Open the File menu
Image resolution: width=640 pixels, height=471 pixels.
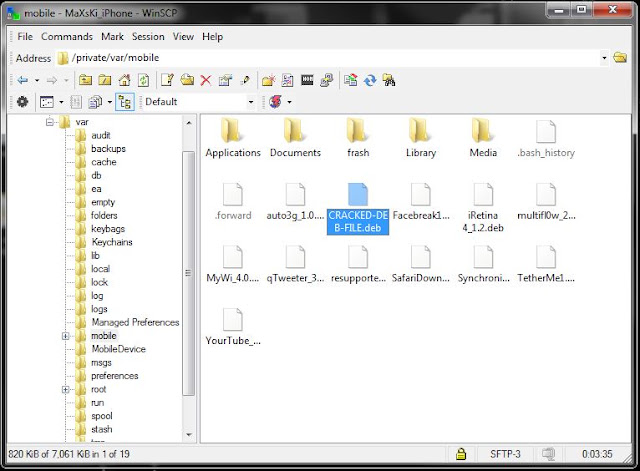coord(25,36)
